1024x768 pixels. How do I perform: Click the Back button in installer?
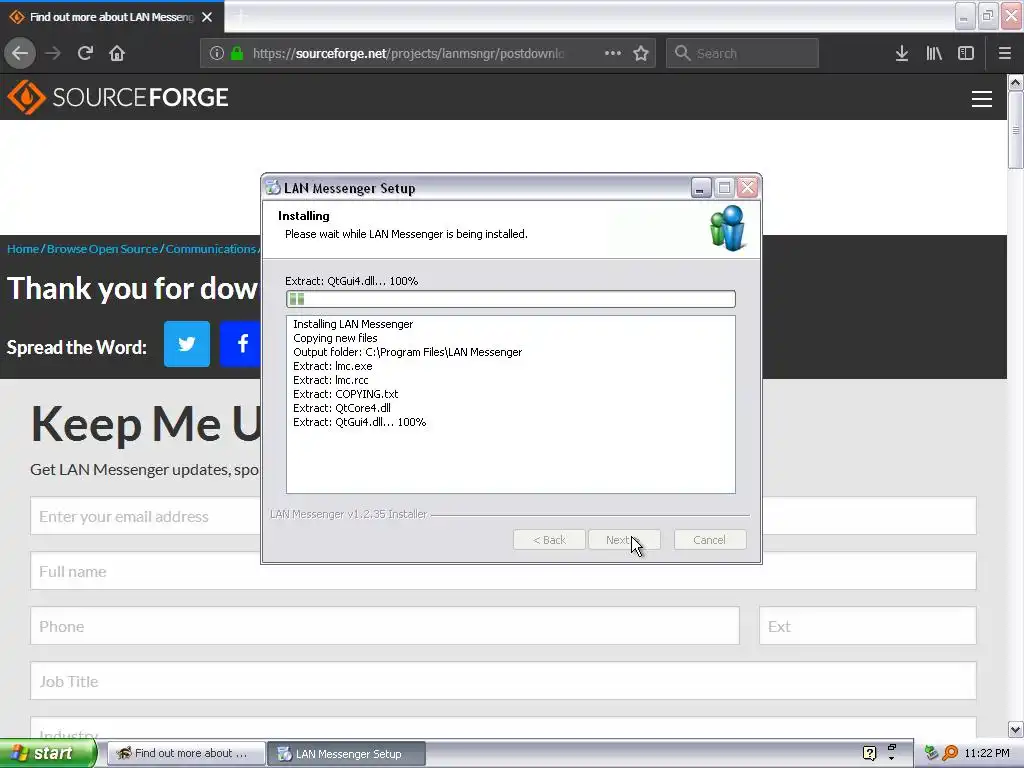(549, 540)
